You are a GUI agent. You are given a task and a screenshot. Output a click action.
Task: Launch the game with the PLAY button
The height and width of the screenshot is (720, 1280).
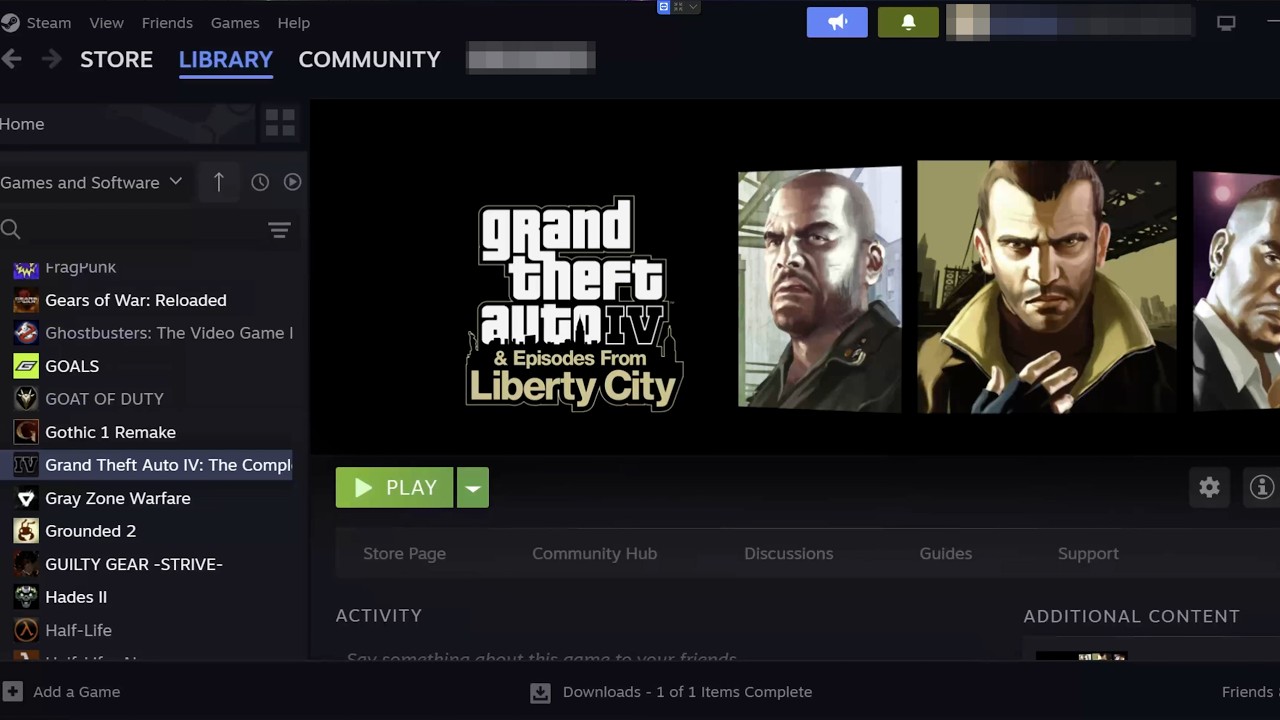pyautogui.click(x=395, y=488)
